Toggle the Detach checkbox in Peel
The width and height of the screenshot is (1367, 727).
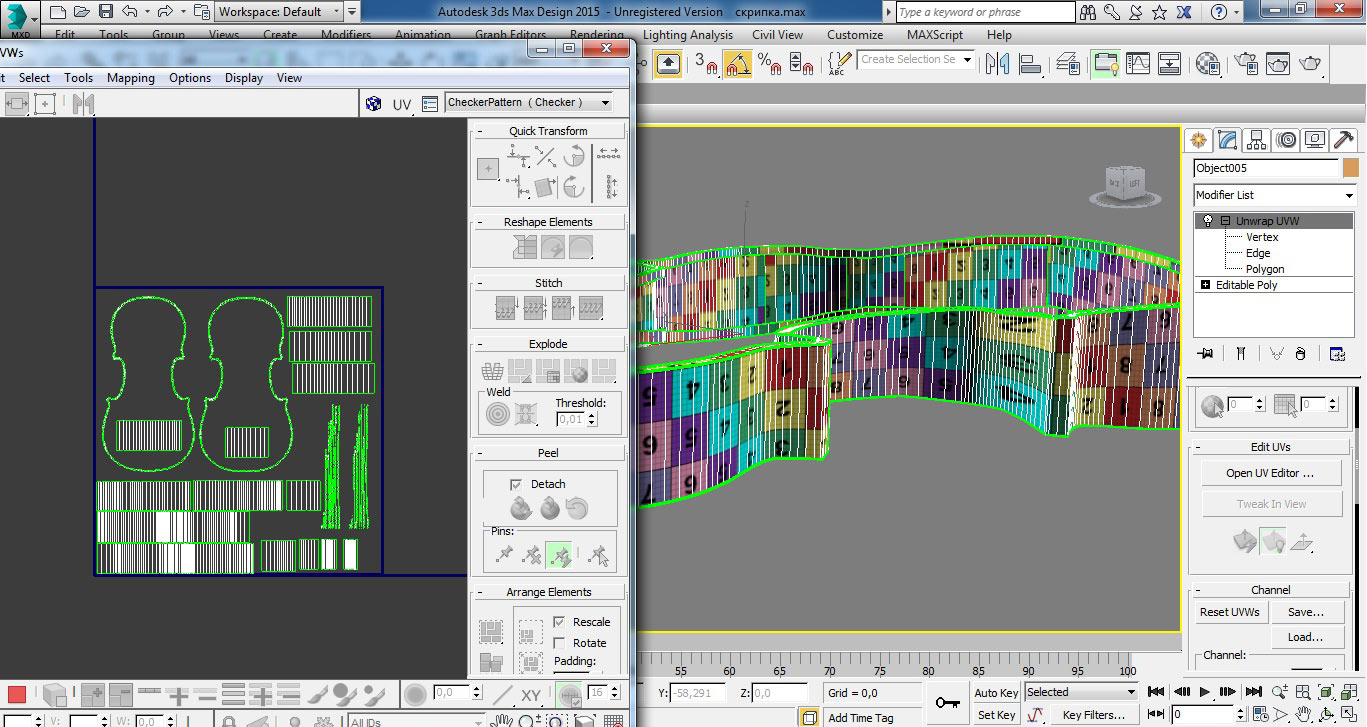click(516, 484)
